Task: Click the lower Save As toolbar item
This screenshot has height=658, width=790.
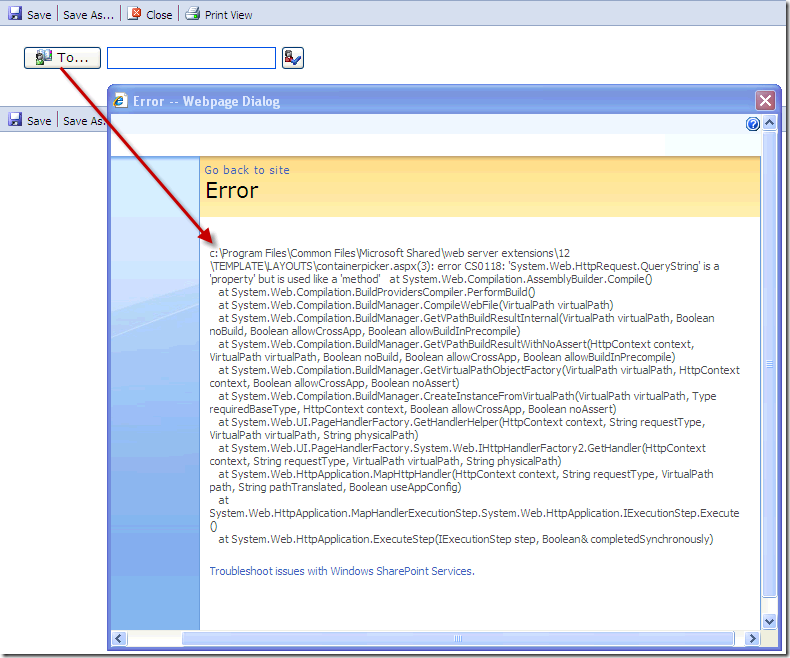Action: (84, 121)
